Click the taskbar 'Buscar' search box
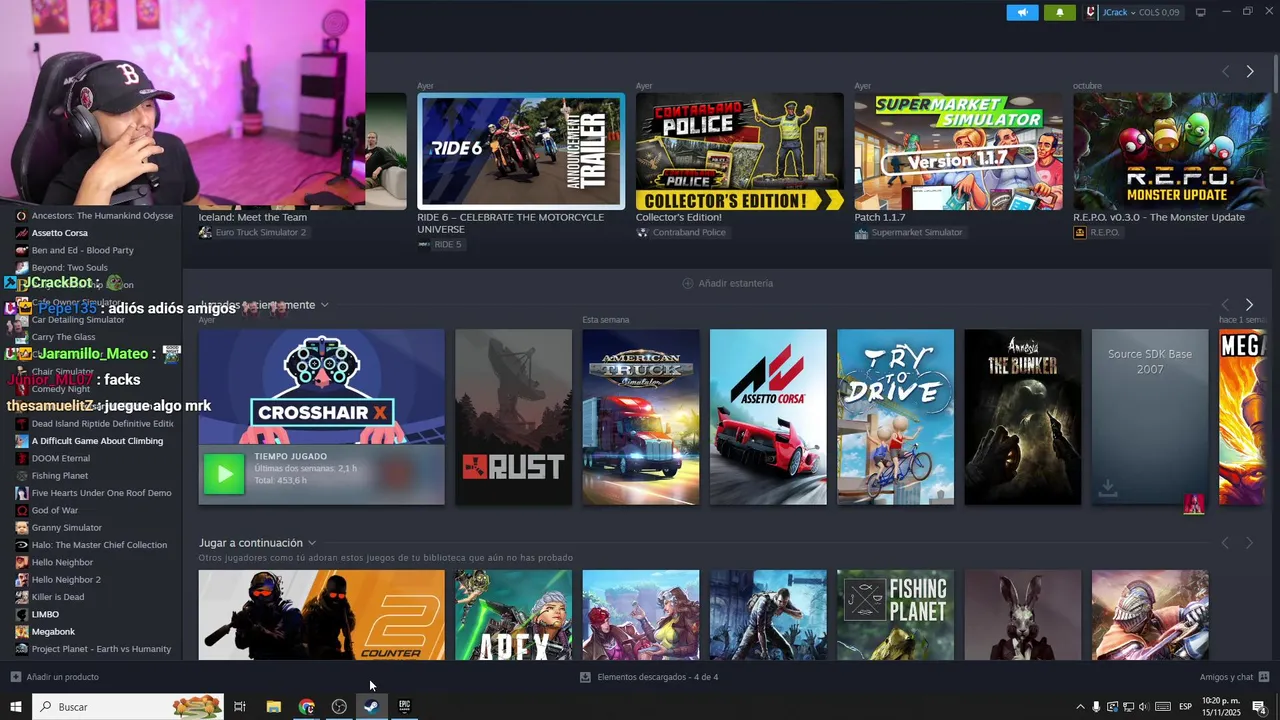 [128, 707]
